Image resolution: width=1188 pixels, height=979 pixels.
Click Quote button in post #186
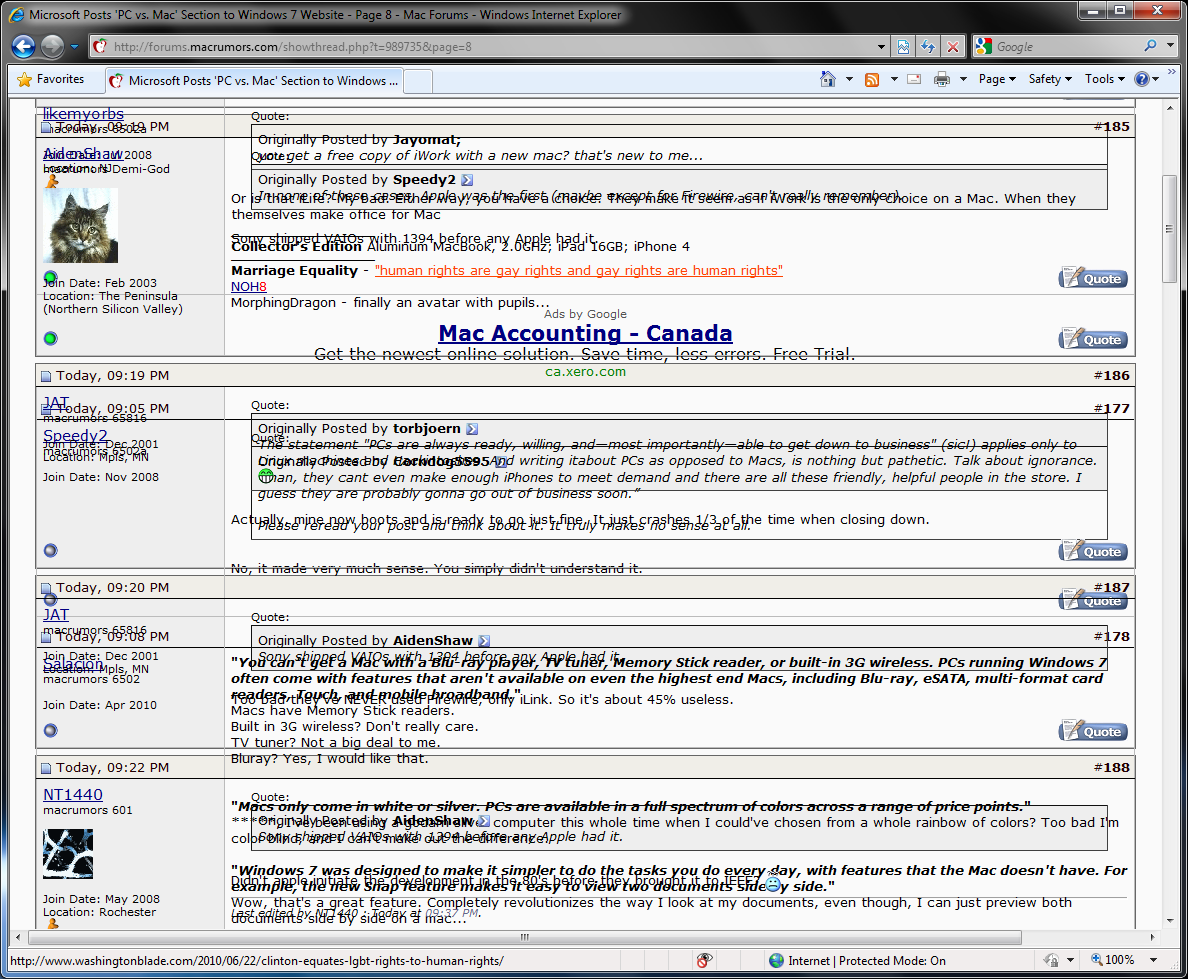(x=1093, y=551)
